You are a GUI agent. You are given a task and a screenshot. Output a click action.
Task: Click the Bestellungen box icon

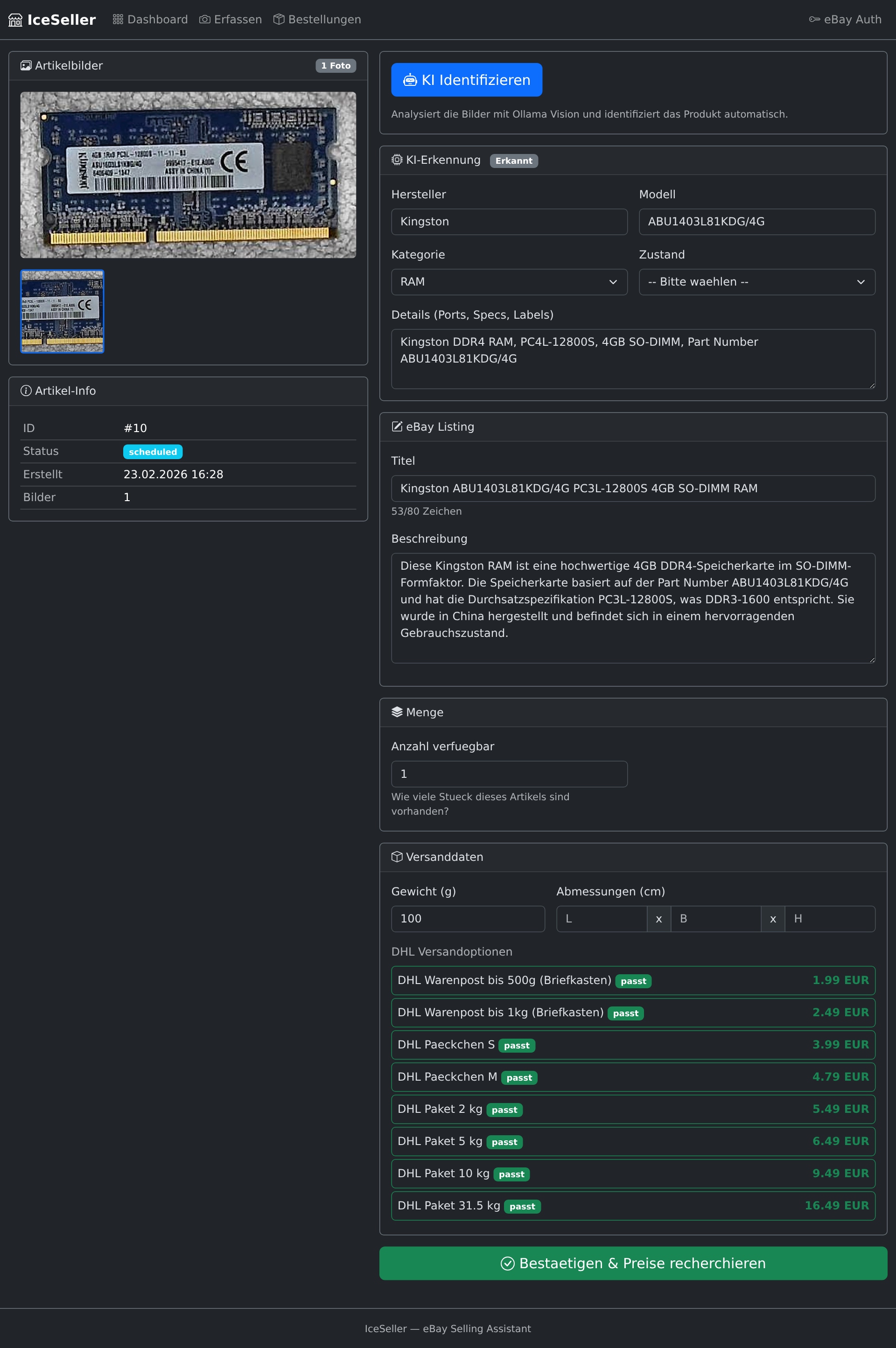(279, 20)
